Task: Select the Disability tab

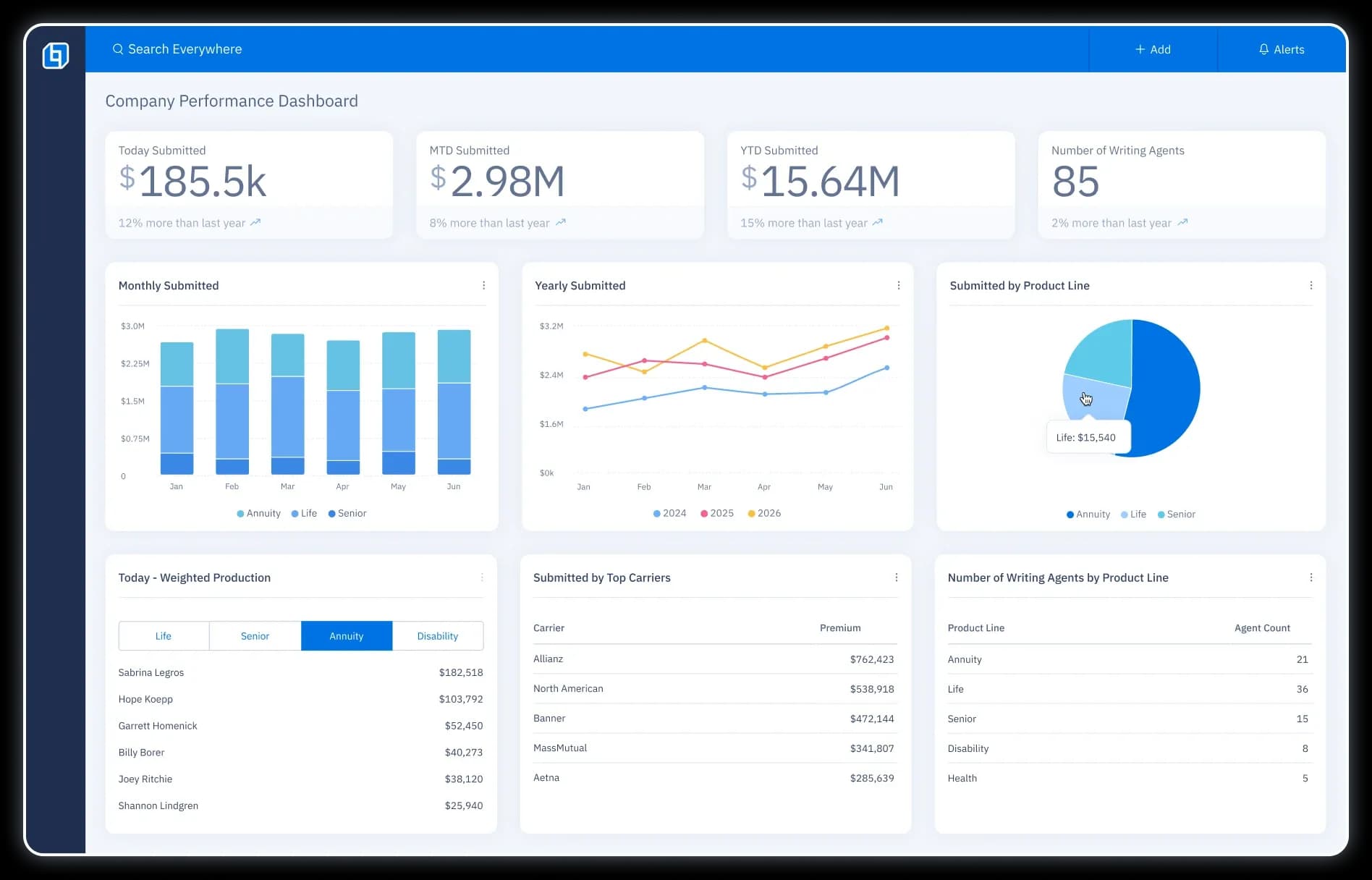Action: tap(437, 636)
